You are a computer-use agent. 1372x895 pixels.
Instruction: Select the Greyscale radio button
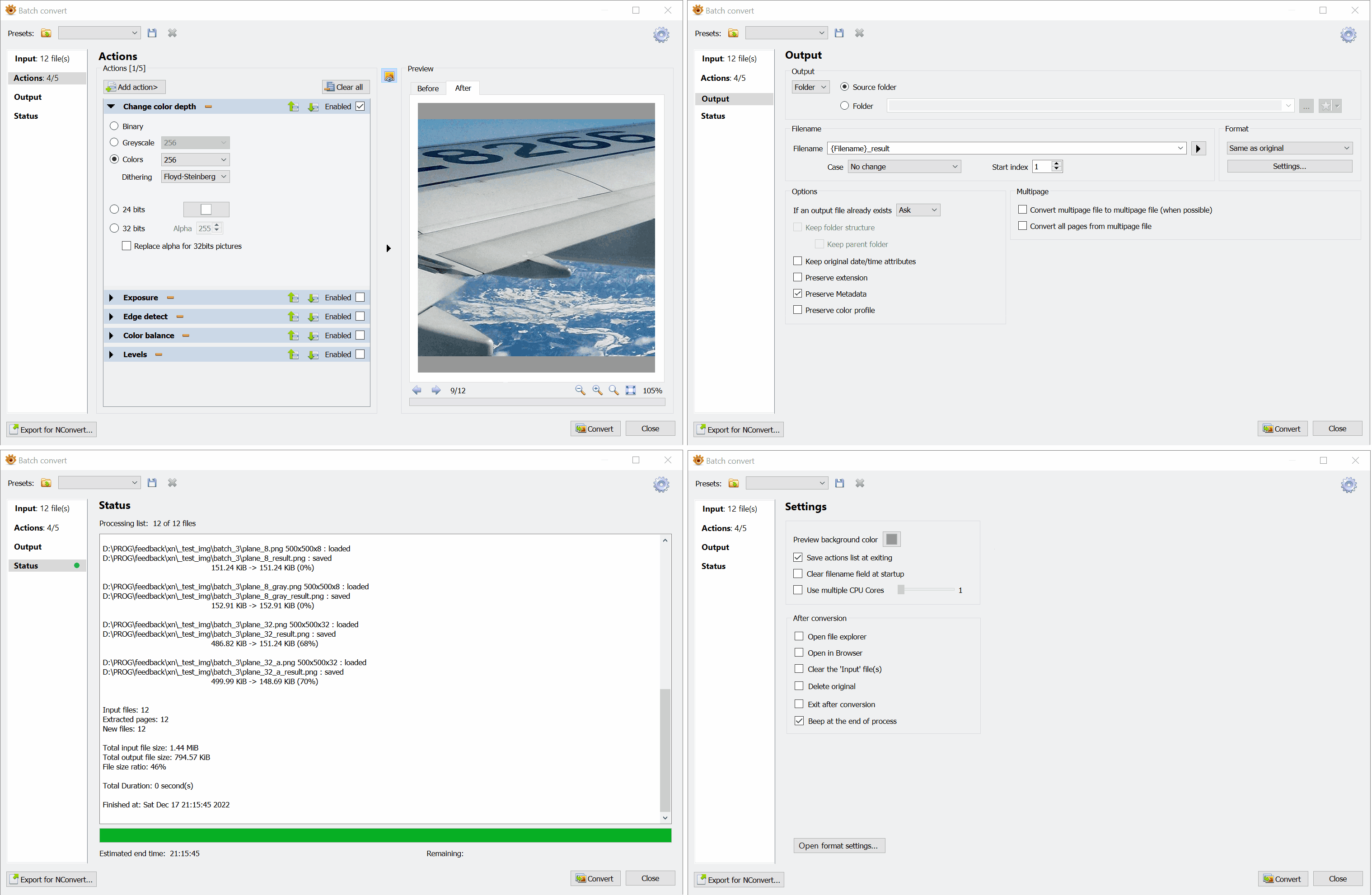pos(114,142)
